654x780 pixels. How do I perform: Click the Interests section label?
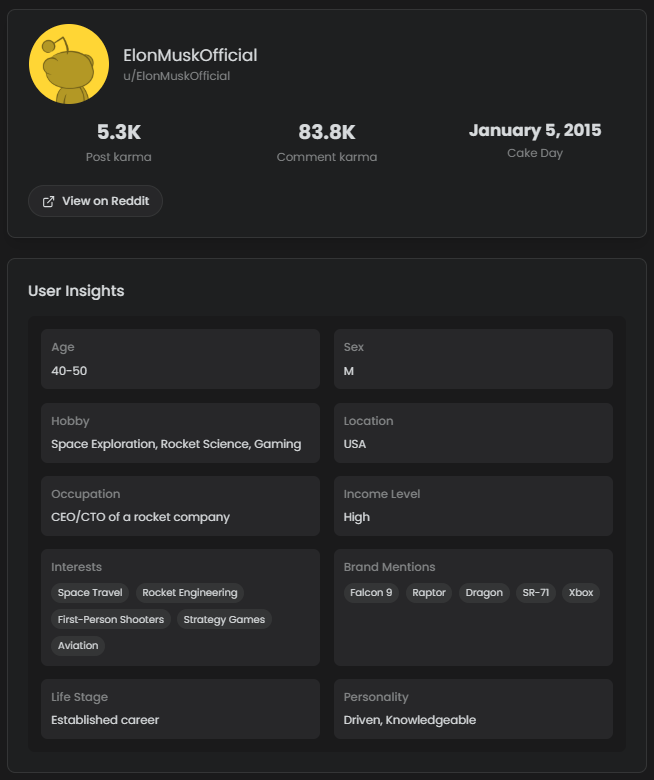tap(77, 567)
